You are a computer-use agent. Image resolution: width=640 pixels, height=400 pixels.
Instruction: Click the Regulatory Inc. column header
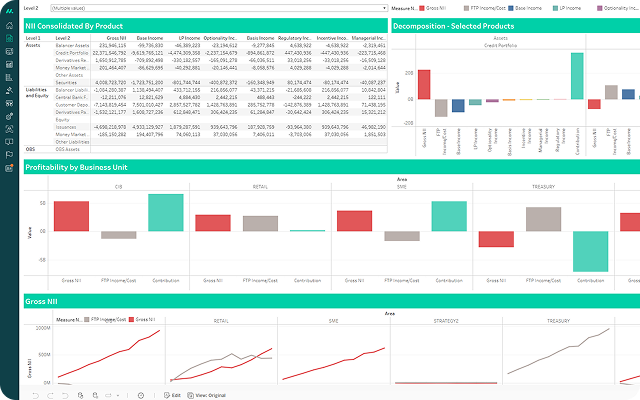click(x=295, y=38)
